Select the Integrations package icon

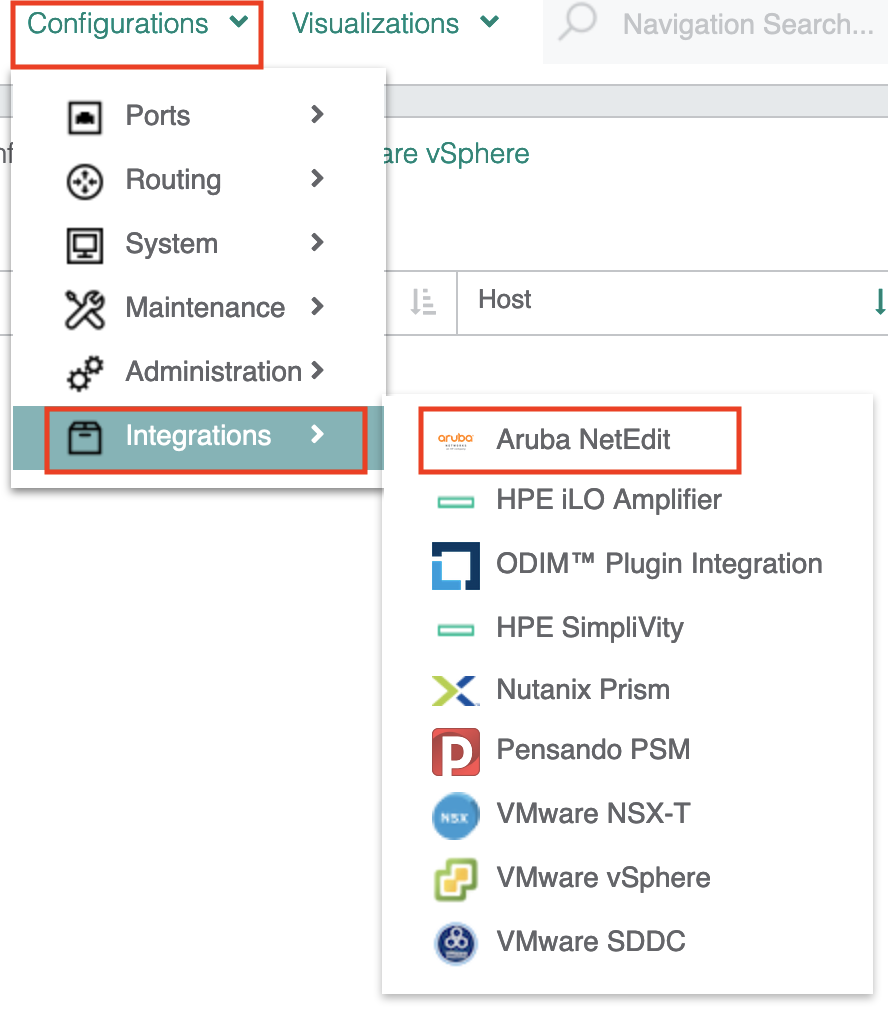coord(85,435)
